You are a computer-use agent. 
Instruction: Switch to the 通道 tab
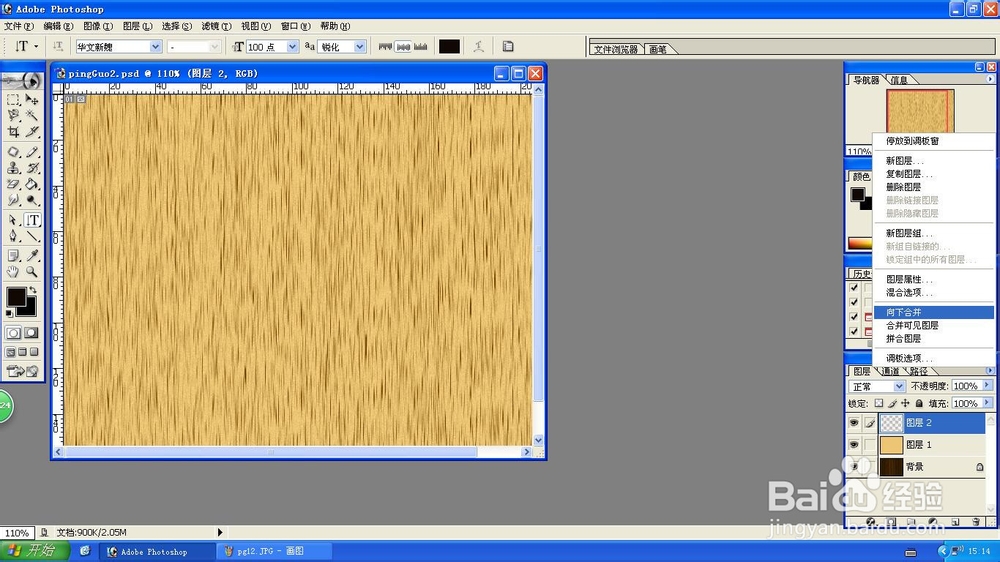pyautogui.click(x=890, y=371)
